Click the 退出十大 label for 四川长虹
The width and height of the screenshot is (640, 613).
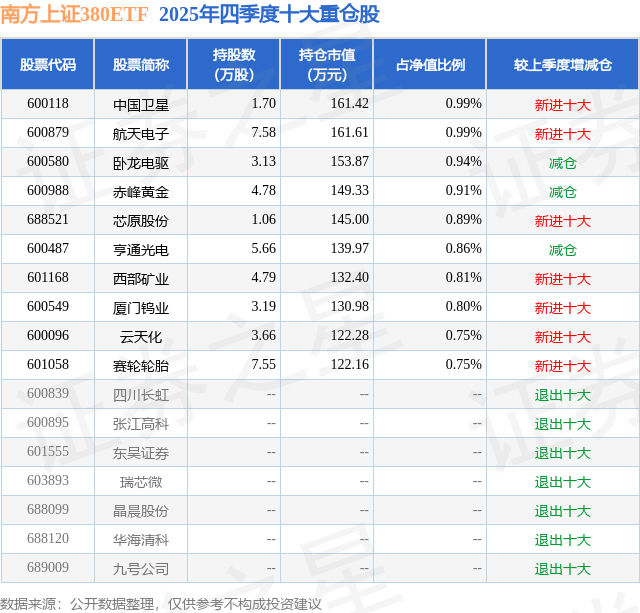pos(563,395)
